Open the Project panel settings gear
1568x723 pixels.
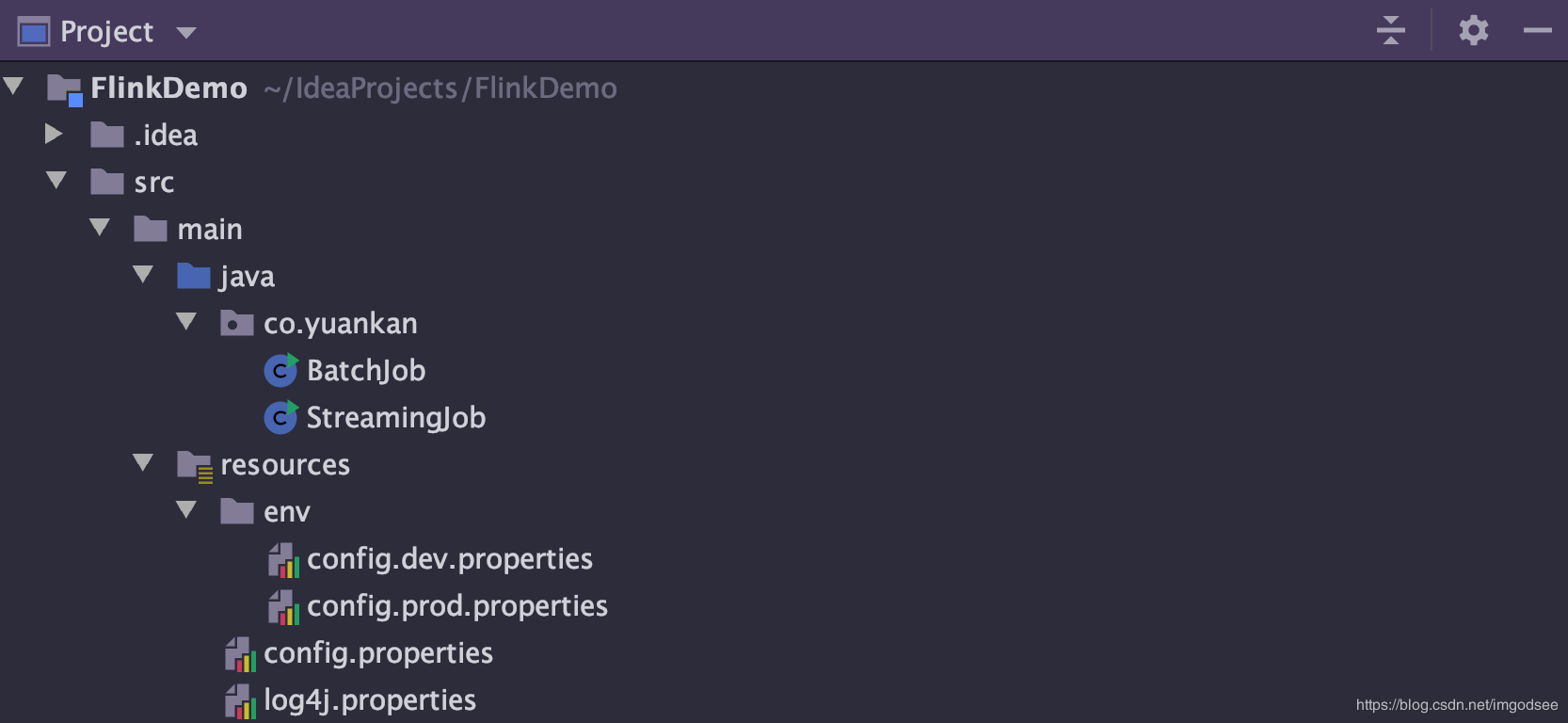coord(1473,31)
